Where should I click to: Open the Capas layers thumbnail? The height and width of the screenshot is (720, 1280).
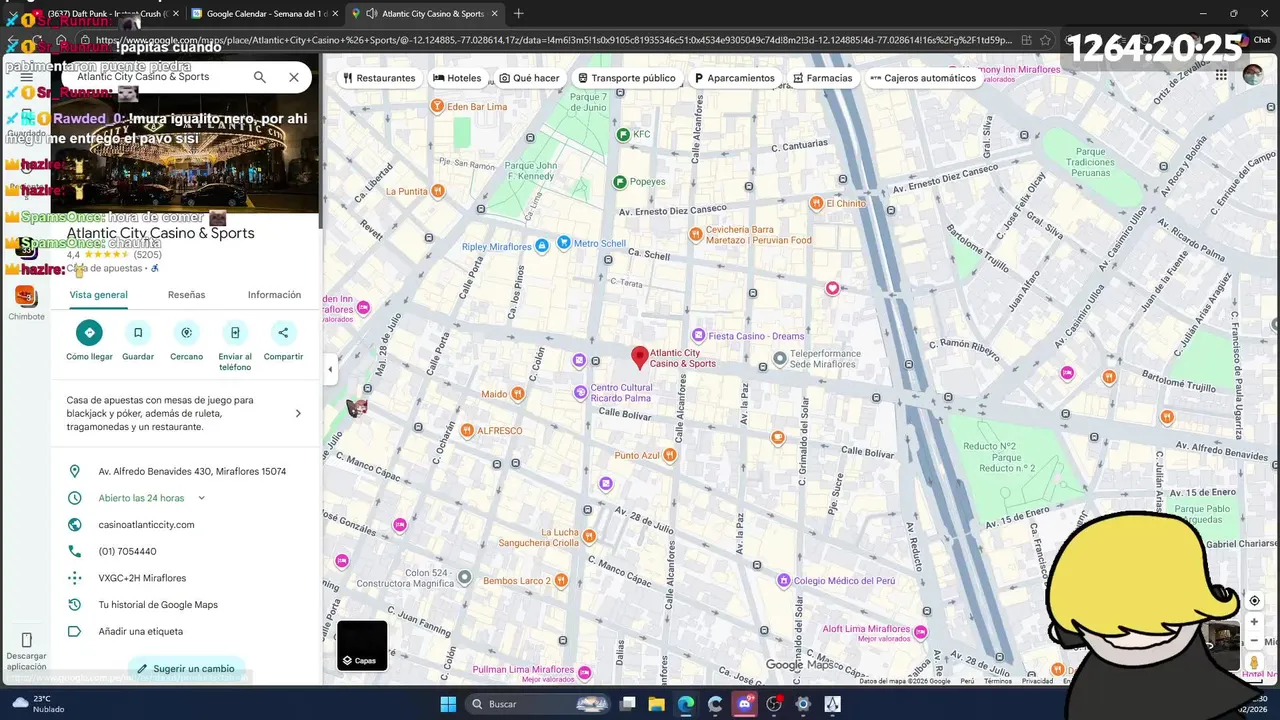pos(362,645)
